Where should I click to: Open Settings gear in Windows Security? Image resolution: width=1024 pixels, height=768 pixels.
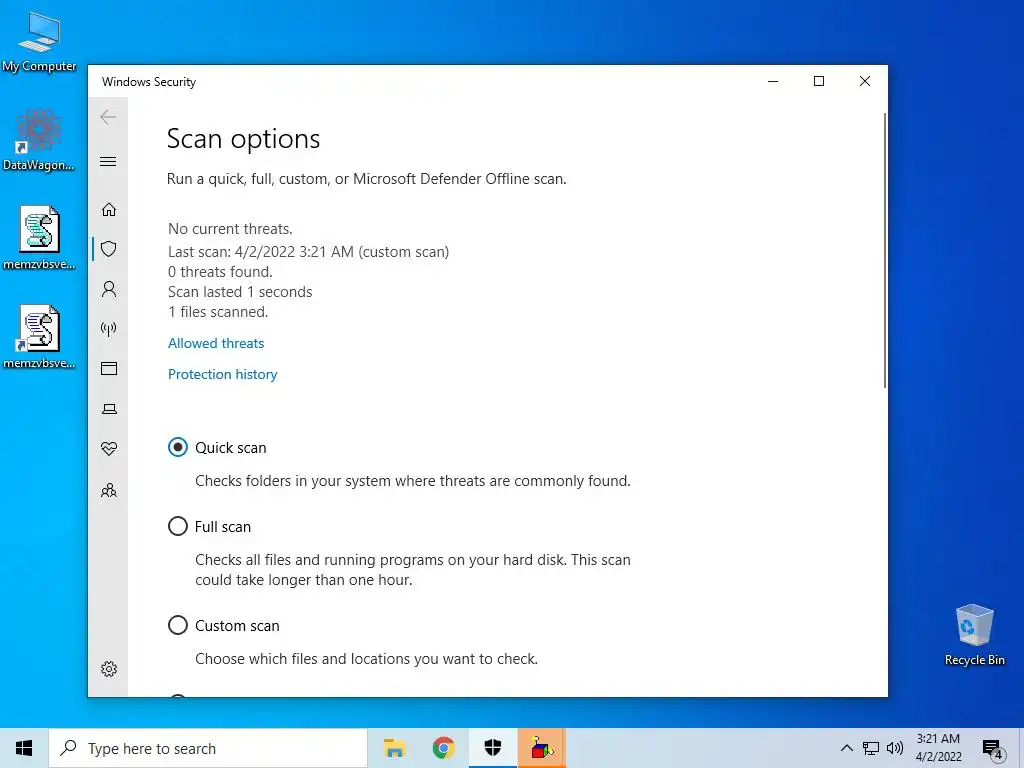pos(108,669)
